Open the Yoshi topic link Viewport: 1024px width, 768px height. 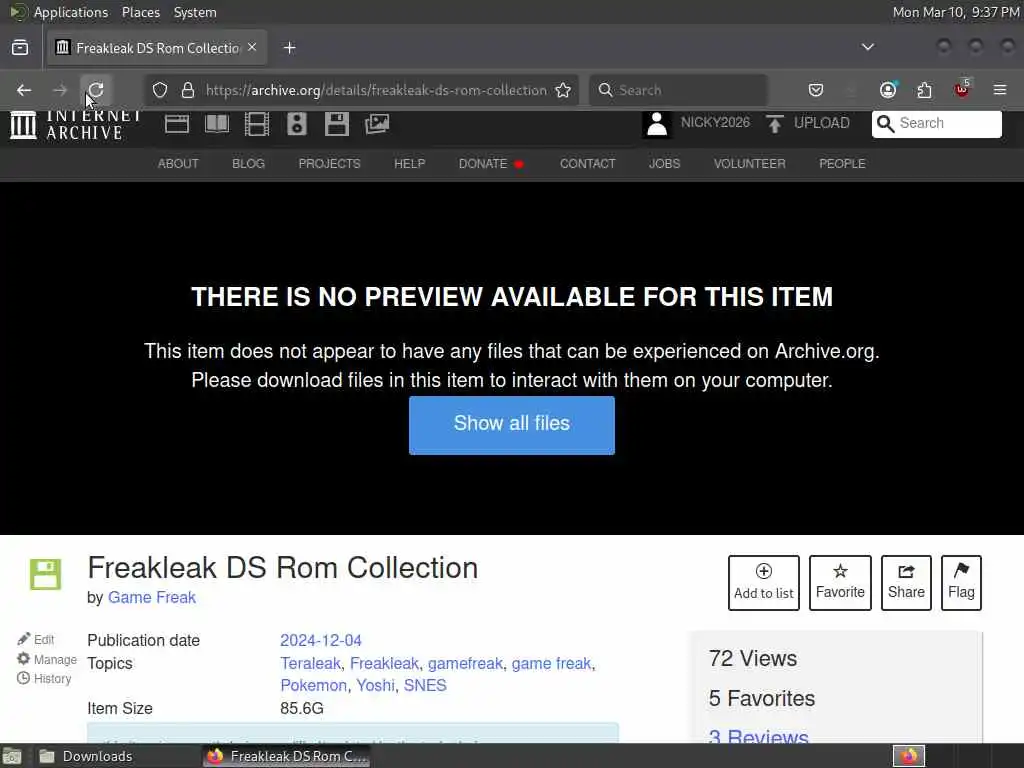[x=376, y=686]
